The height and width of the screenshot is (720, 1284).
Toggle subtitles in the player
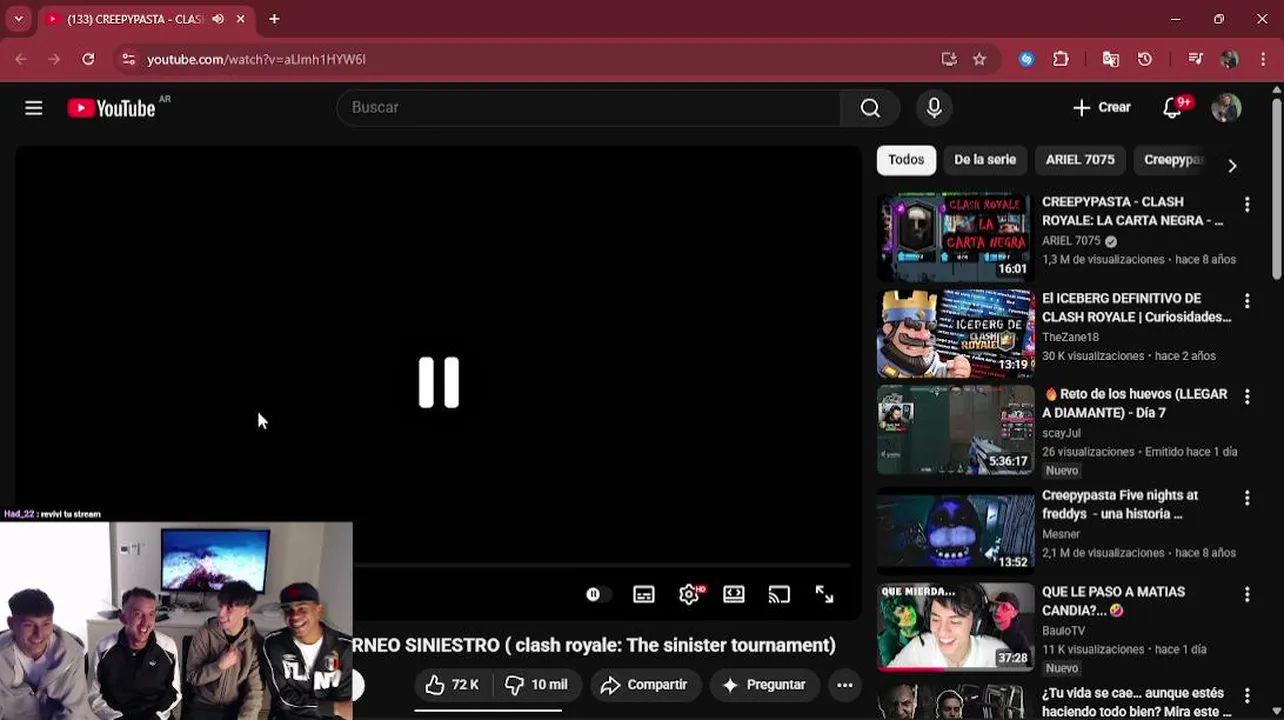[644, 594]
